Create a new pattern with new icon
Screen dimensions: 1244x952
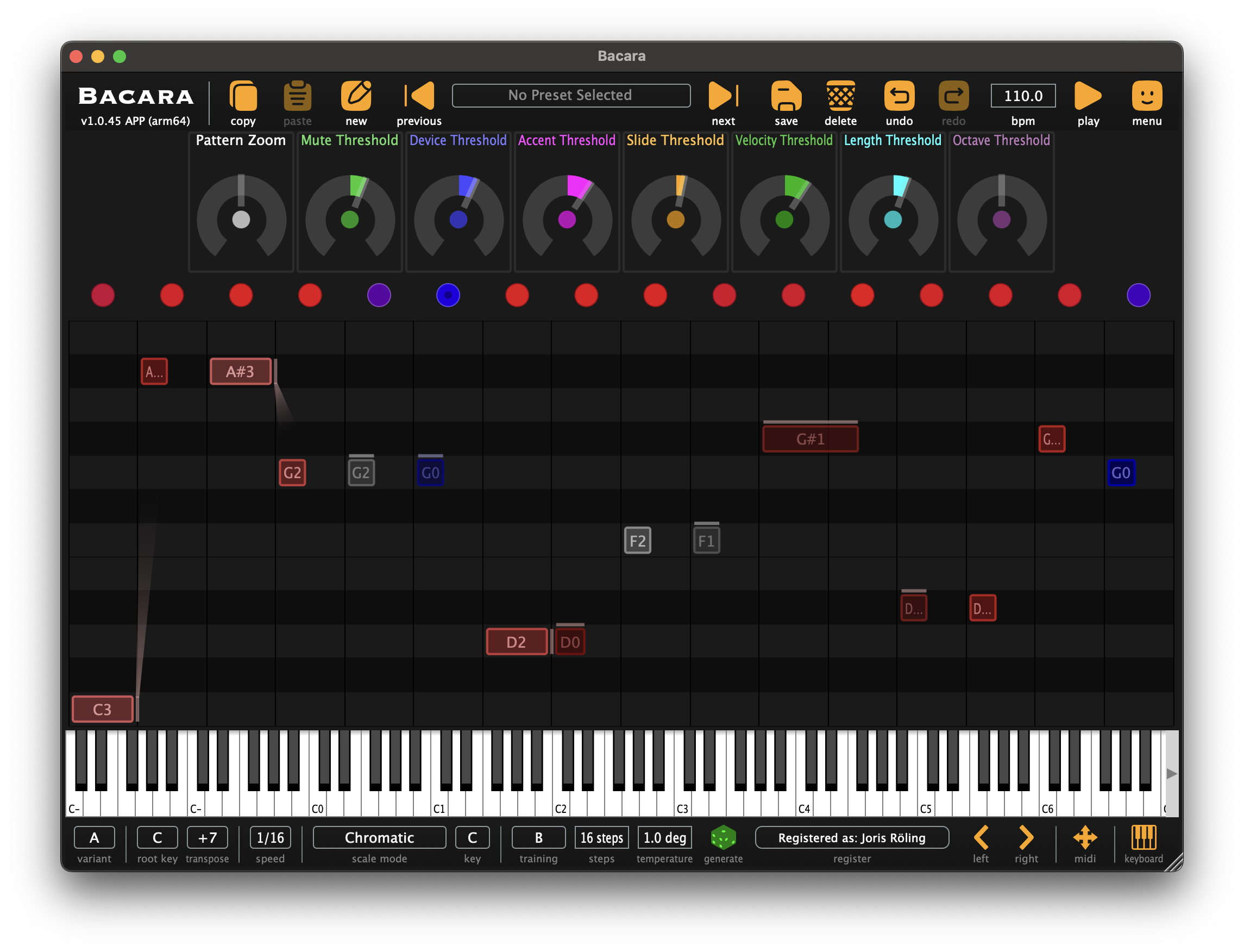[356, 96]
